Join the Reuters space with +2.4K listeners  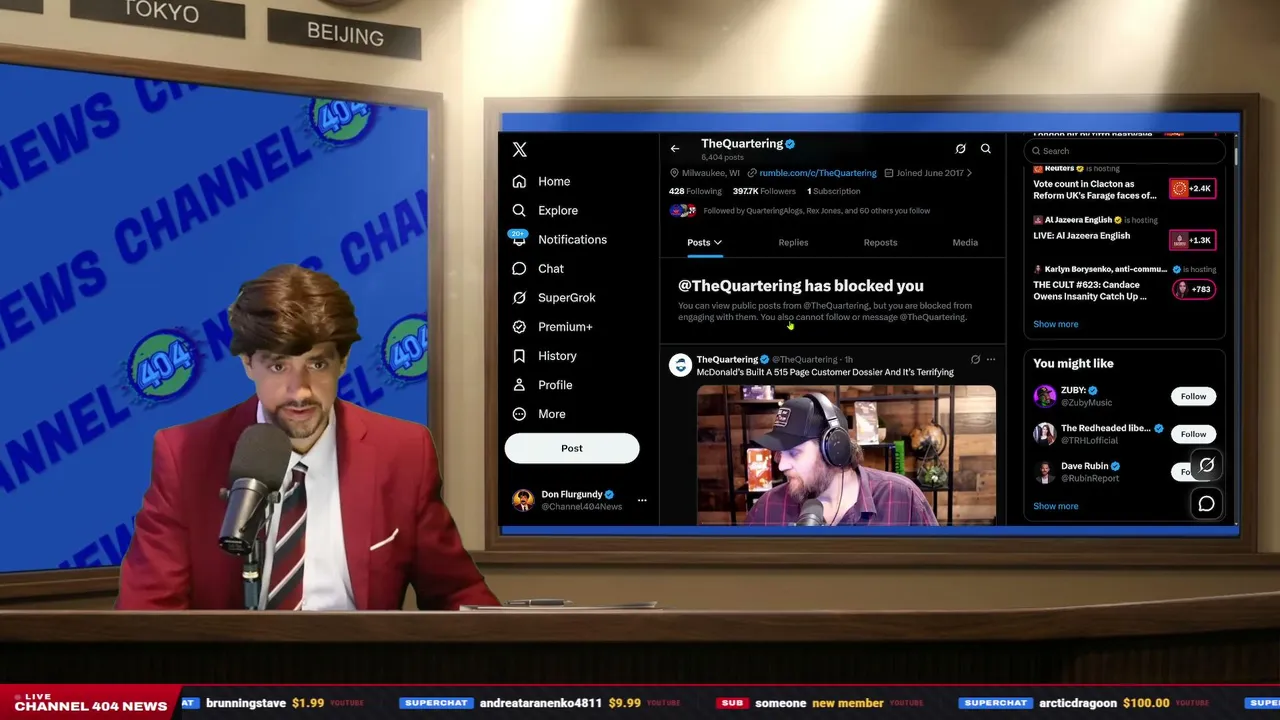point(1192,188)
